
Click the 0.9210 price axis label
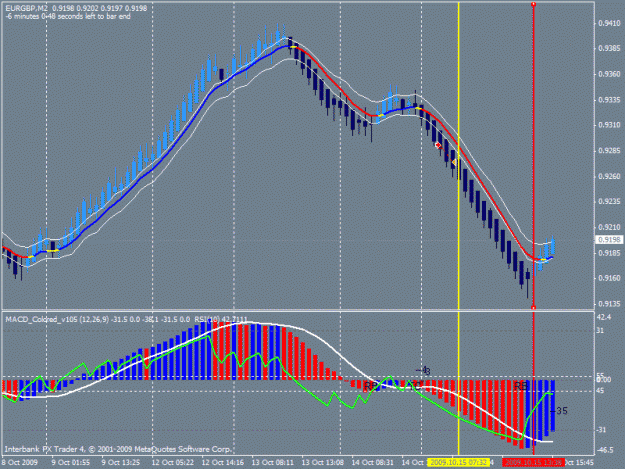click(x=609, y=227)
